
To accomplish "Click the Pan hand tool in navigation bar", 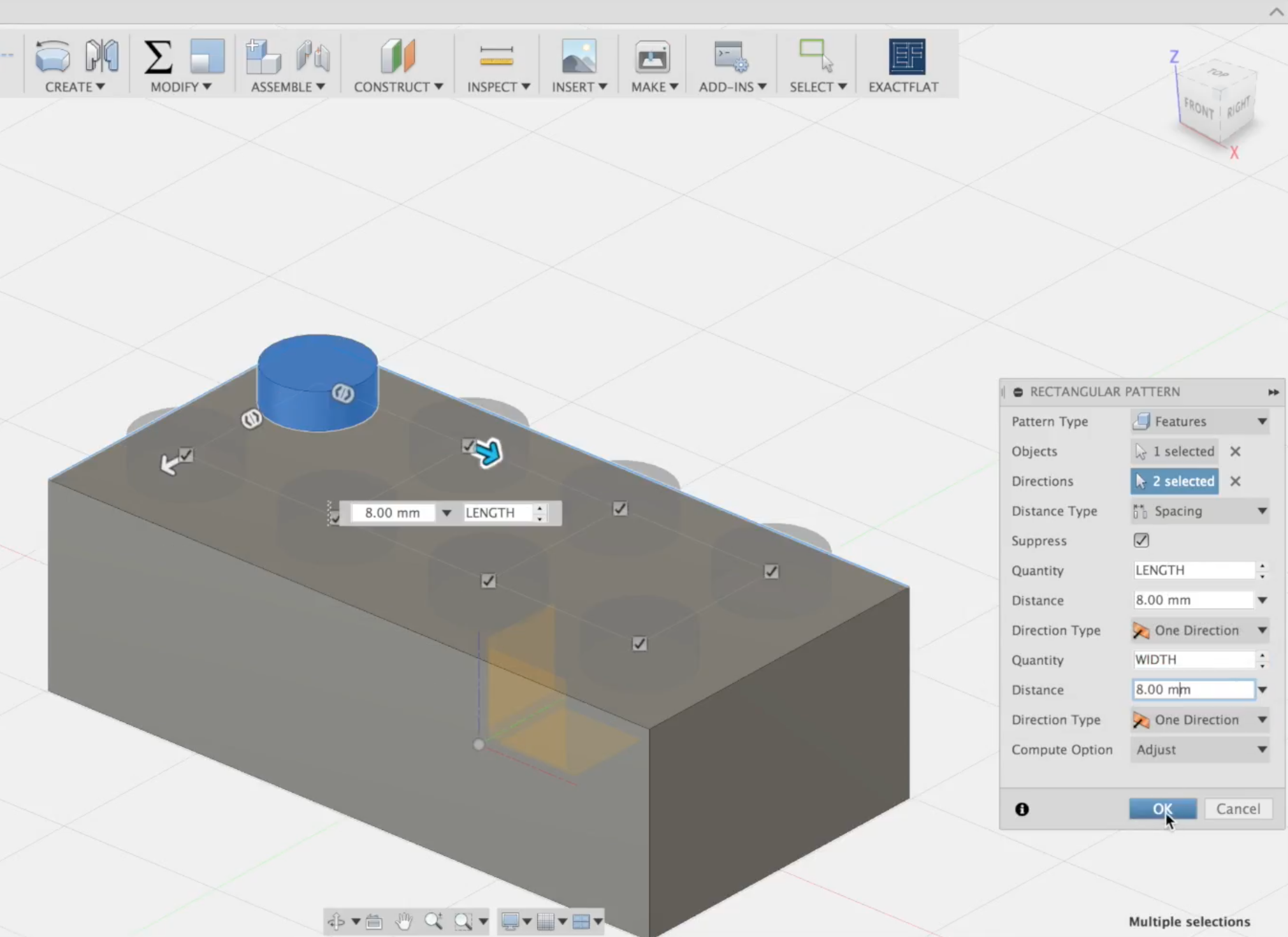I will (403, 920).
